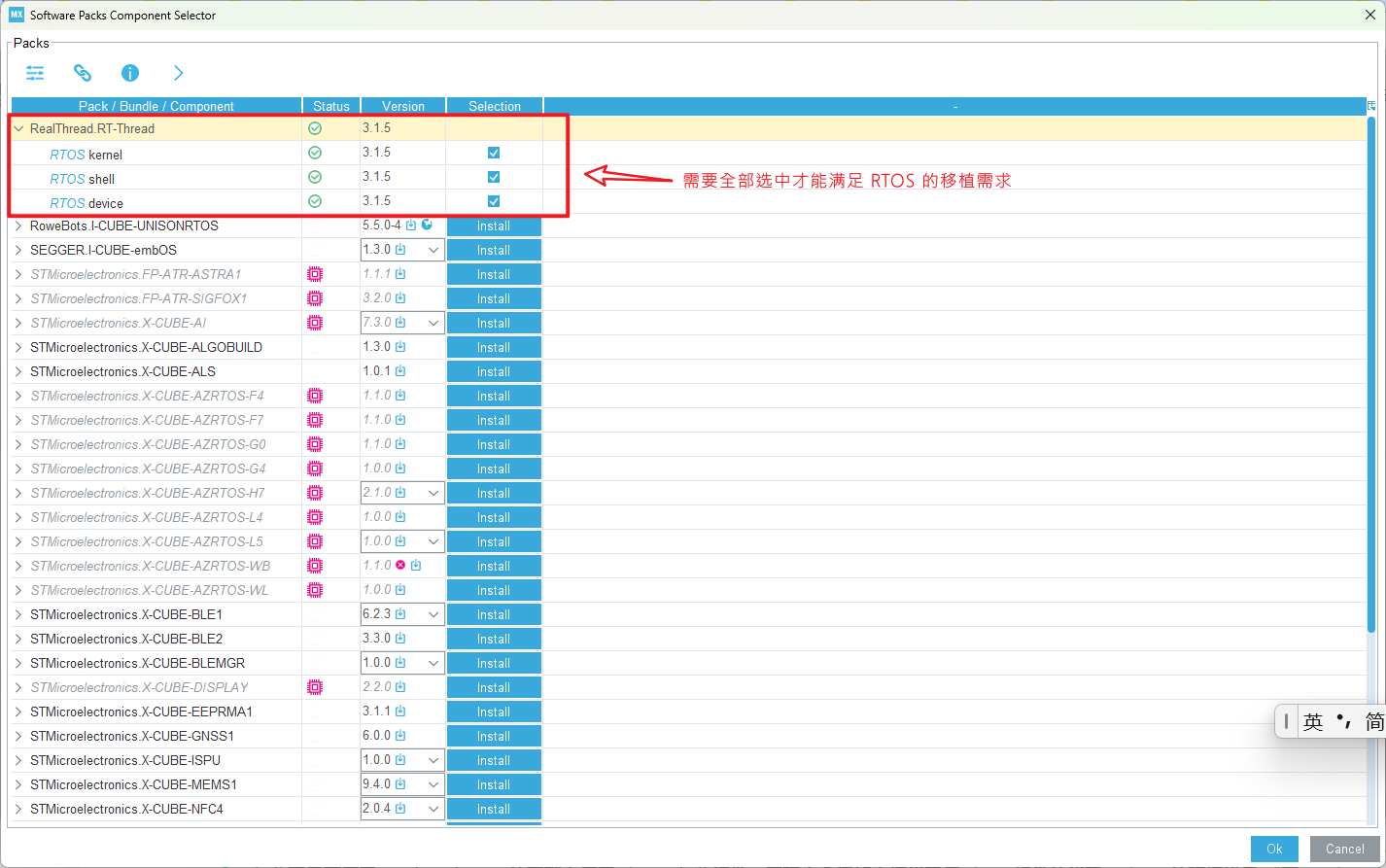This screenshot has width=1386, height=868.
Task: Click the Selection column header
Action: tap(495, 106)
